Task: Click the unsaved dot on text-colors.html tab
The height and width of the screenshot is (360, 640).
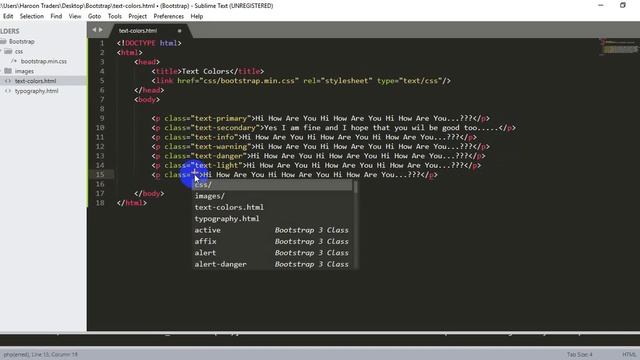Action: [179, 31]
